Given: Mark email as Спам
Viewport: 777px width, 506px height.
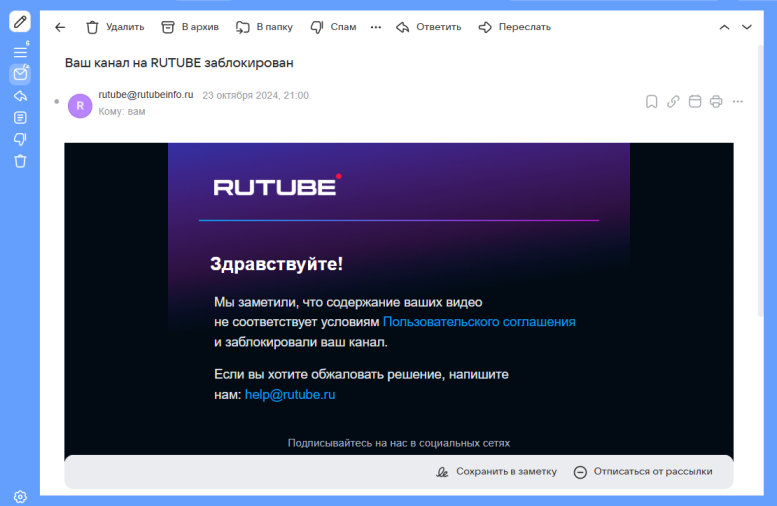Looking at the screenshot, I should [333, 27].
